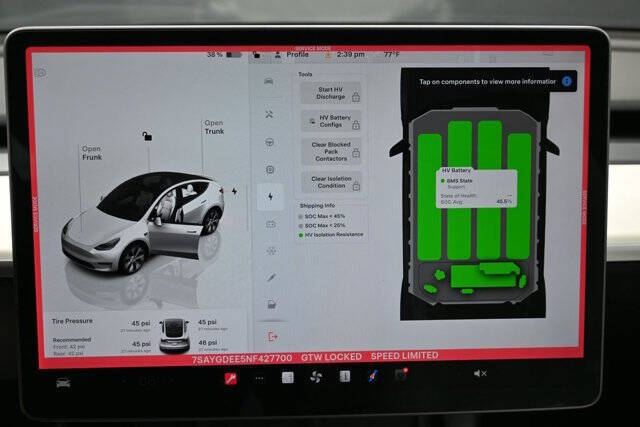Open the dashcam app with red dot
The image size is (640, 427).
pos(401,374)
